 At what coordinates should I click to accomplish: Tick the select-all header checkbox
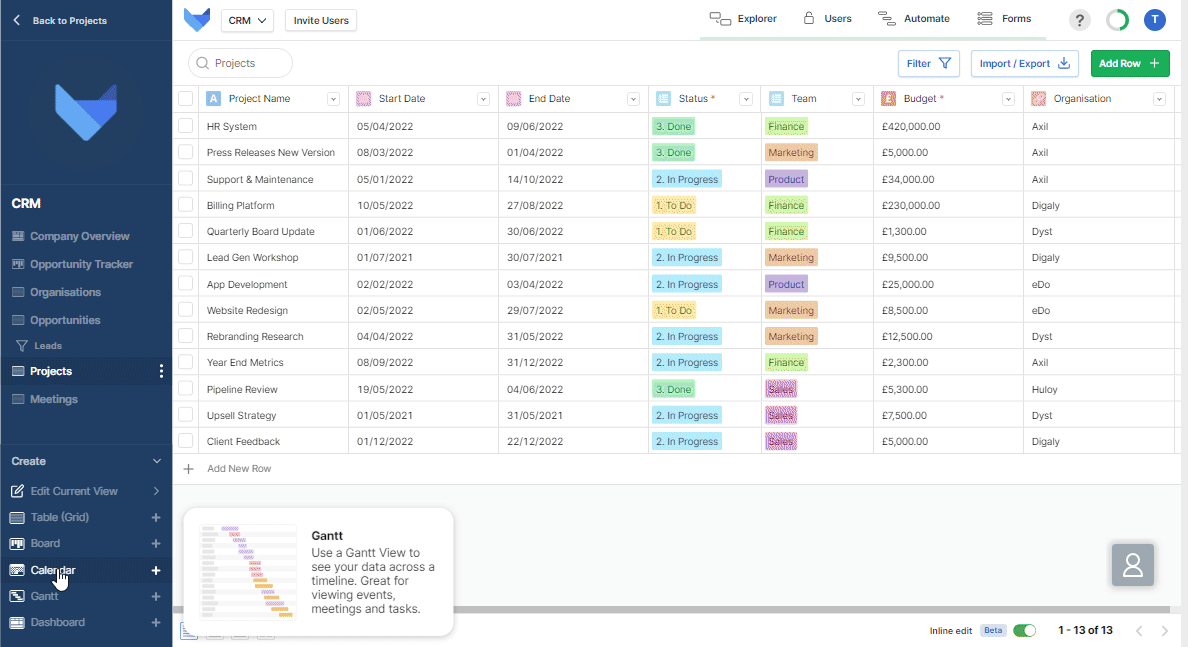tap(185, 98)
